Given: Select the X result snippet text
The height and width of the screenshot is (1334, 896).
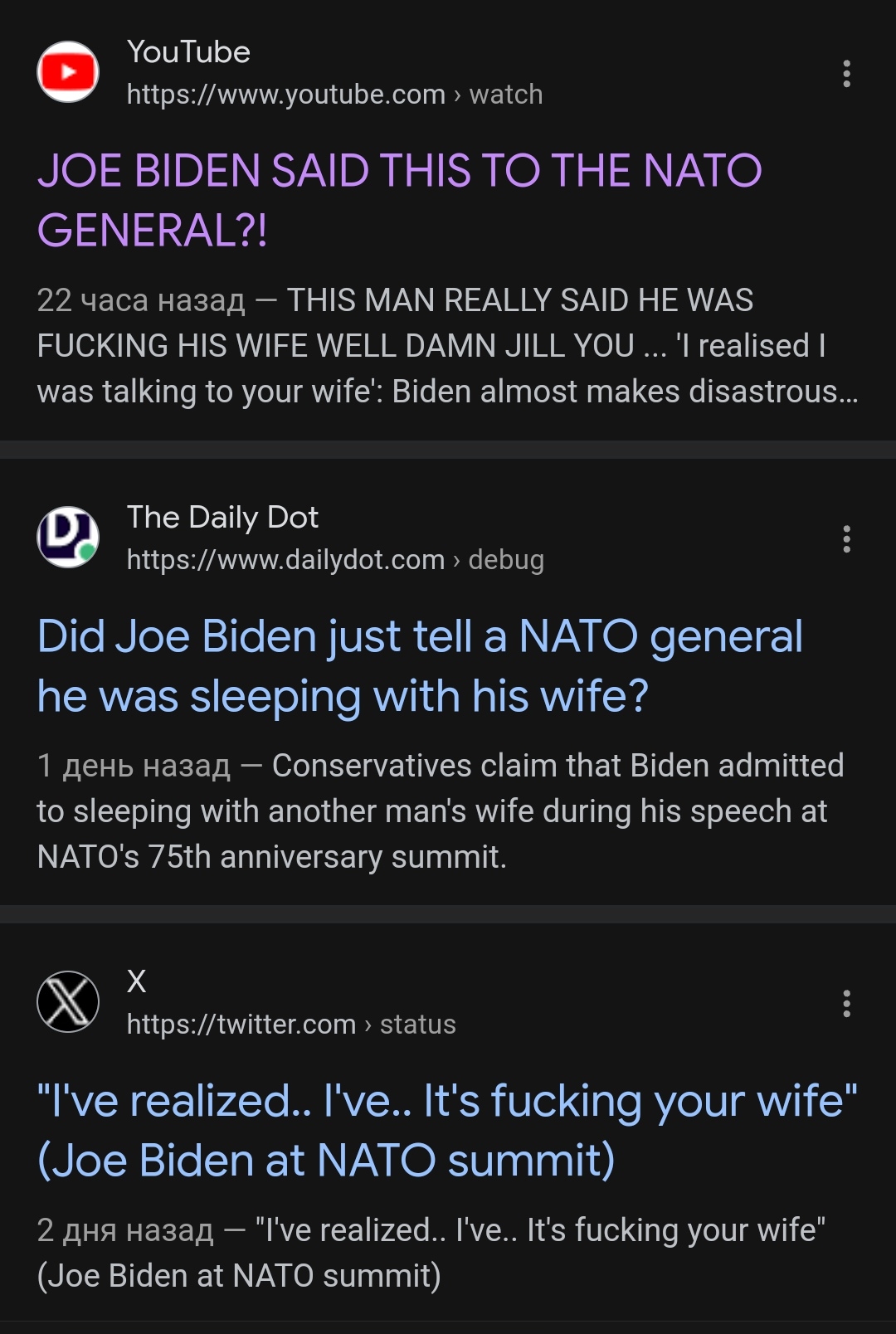Looking at the screenshot, I should point(431,1253).
